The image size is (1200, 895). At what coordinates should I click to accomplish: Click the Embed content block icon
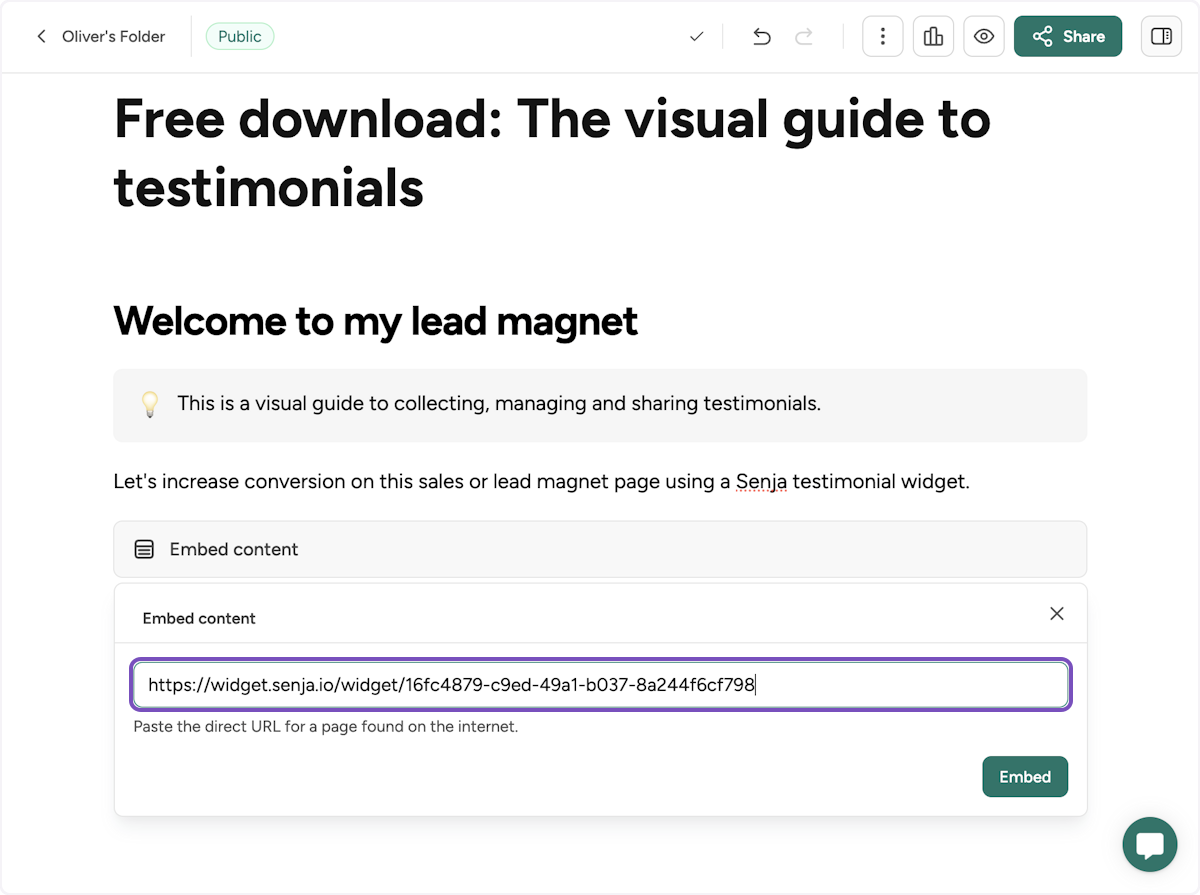[x=144, y=549]
